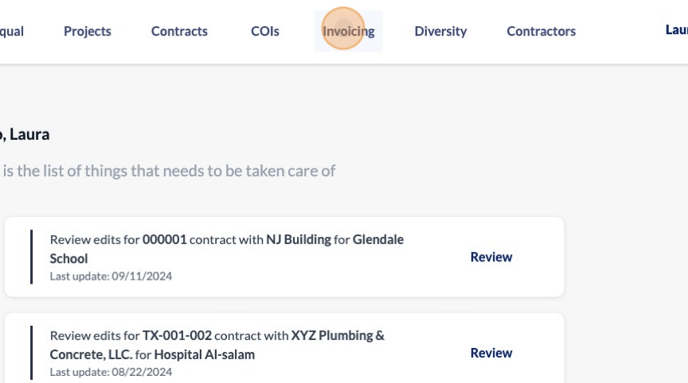The image size is (688, 383).
Task: Click Review for the 000001 contract
Action: [491, 257]
